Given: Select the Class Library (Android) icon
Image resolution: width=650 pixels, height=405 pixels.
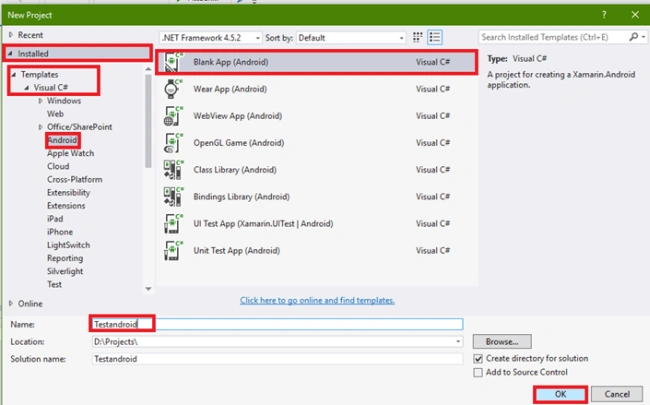Looking at the screenshot, I should 172,170.
